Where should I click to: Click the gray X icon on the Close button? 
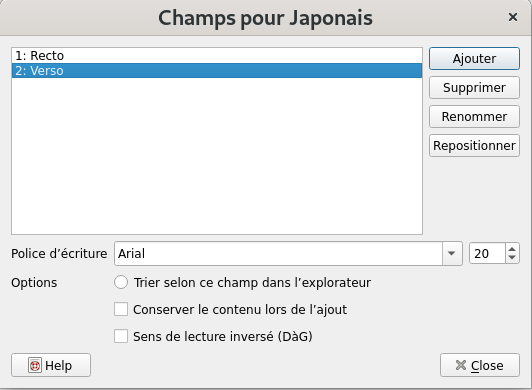point(461,365)
